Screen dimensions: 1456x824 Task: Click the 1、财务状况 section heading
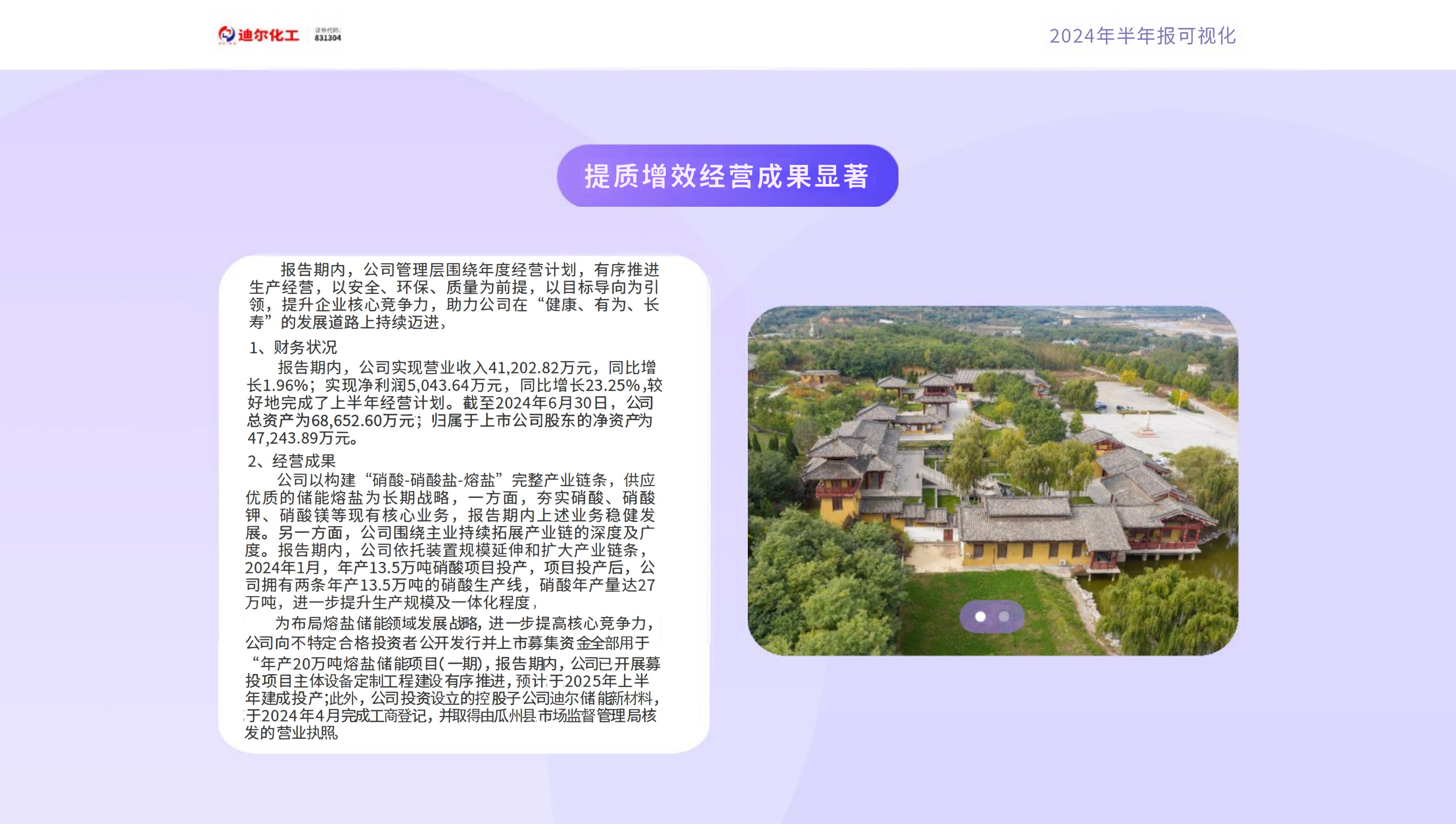pos(293,347)
